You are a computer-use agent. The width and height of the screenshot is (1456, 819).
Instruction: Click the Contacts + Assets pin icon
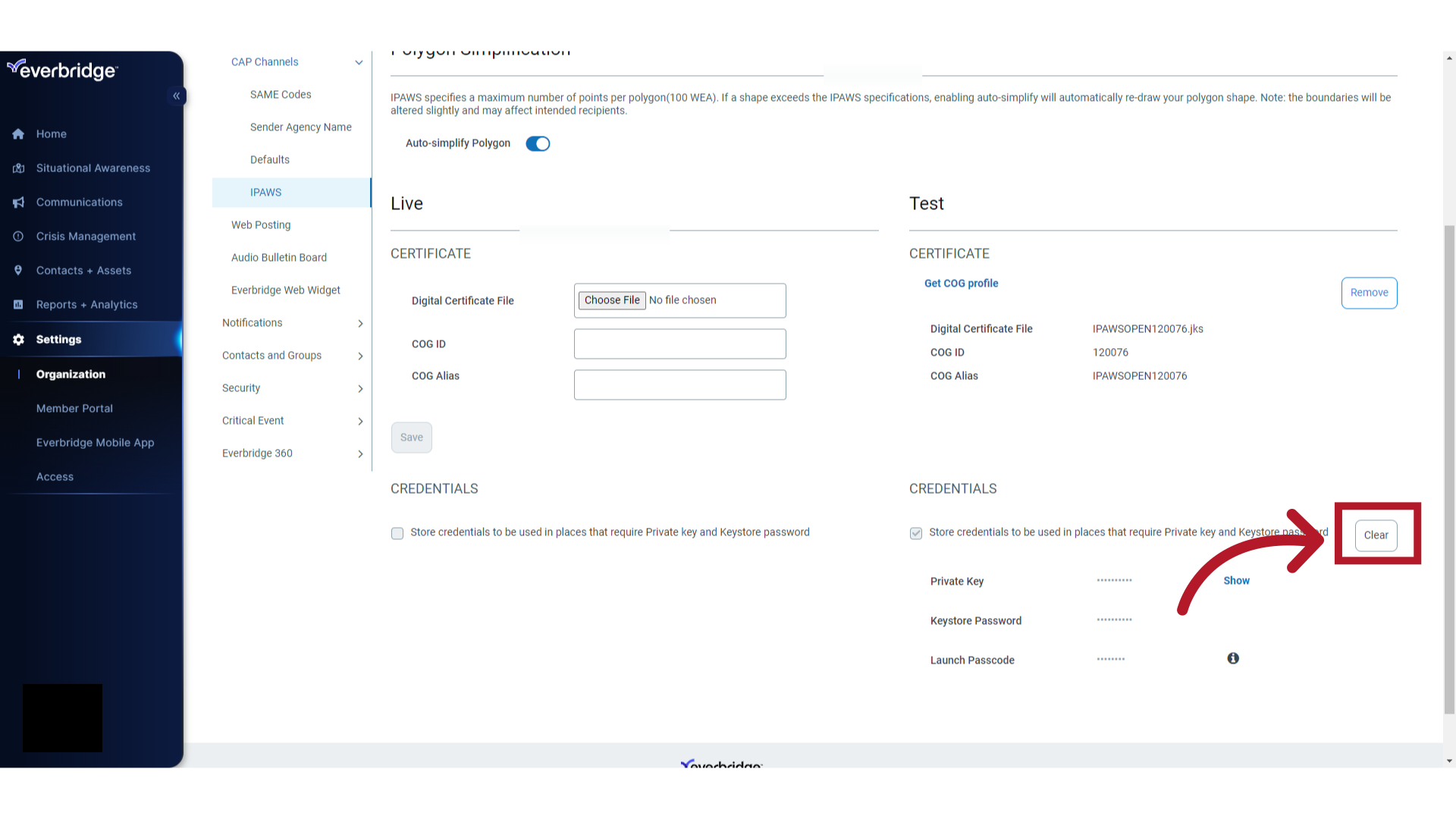coord(18,271)
